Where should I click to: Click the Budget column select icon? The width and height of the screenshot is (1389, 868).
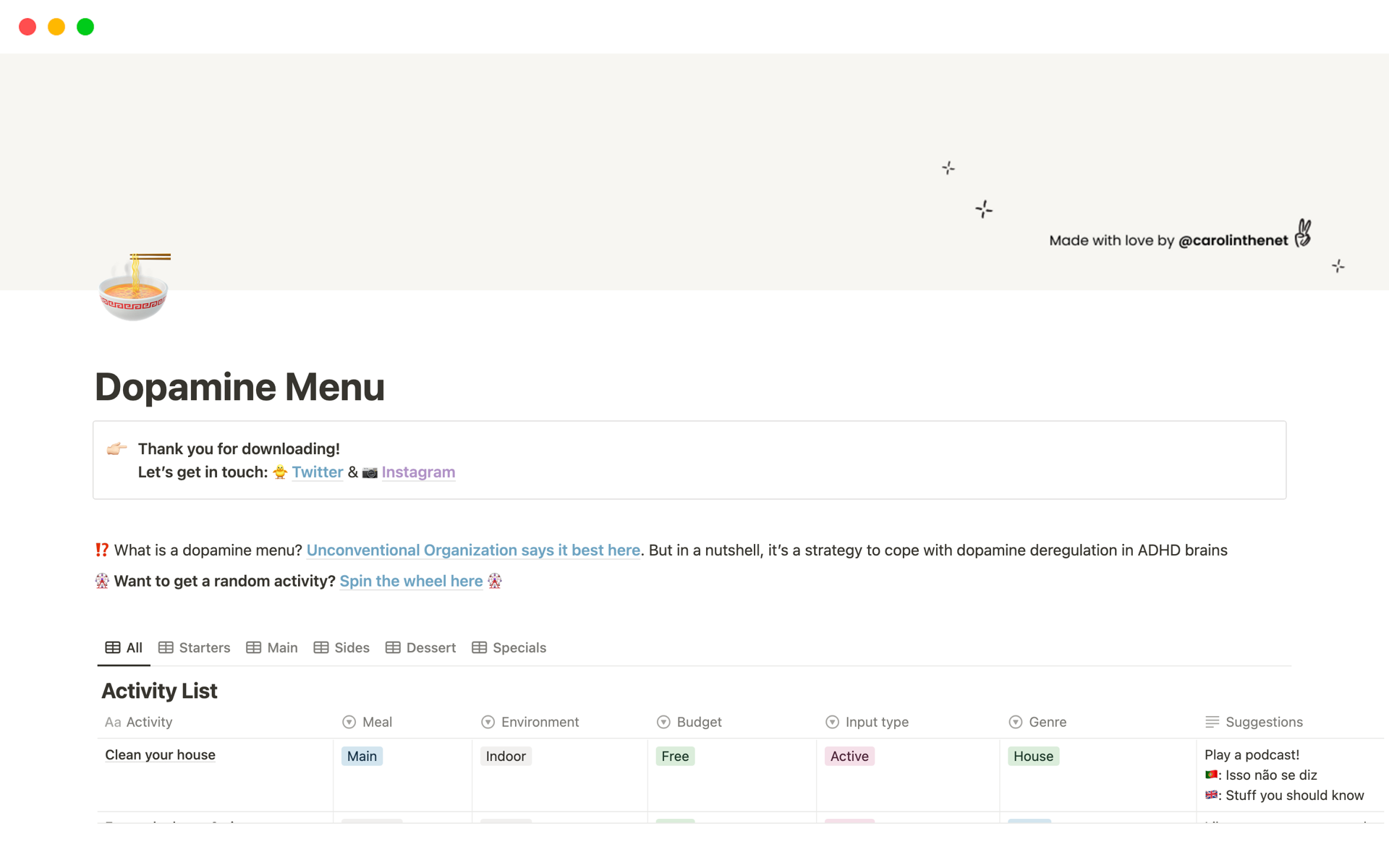pyautogui.click(x=663, y=722)
